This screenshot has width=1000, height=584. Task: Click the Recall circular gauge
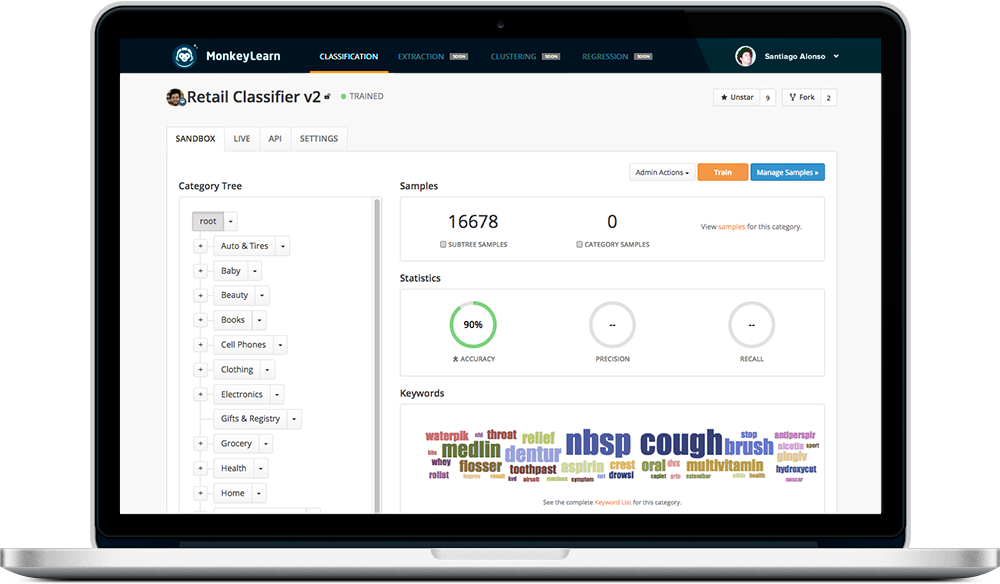pyautogui.click(x=751, y=325)
